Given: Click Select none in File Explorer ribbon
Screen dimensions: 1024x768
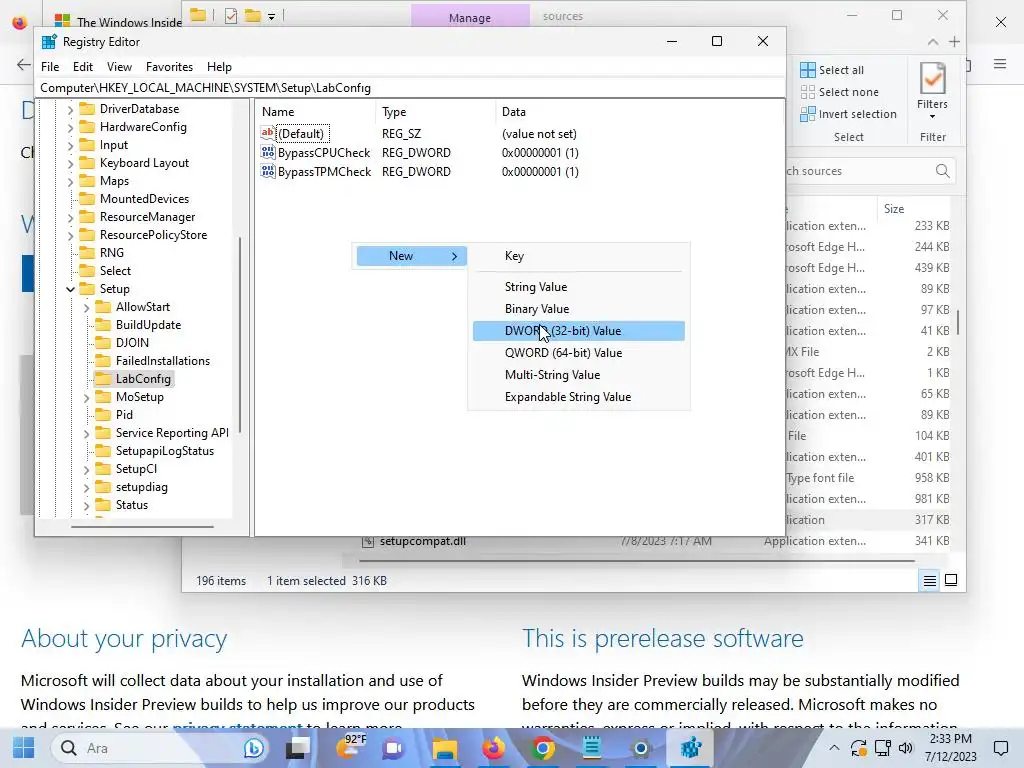Looking at the screenshot, I should (x=840, y=92).
